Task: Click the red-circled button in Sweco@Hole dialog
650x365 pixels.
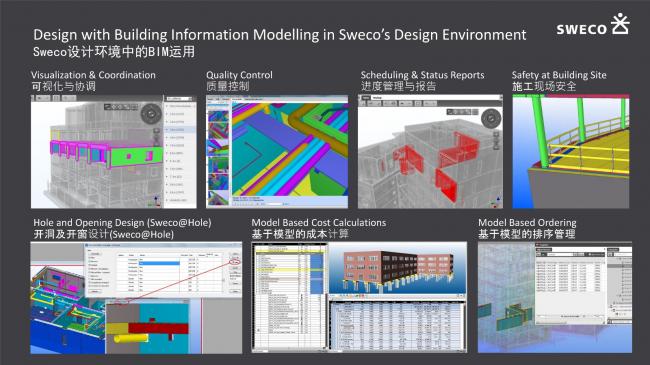Action: coord(235,262)
